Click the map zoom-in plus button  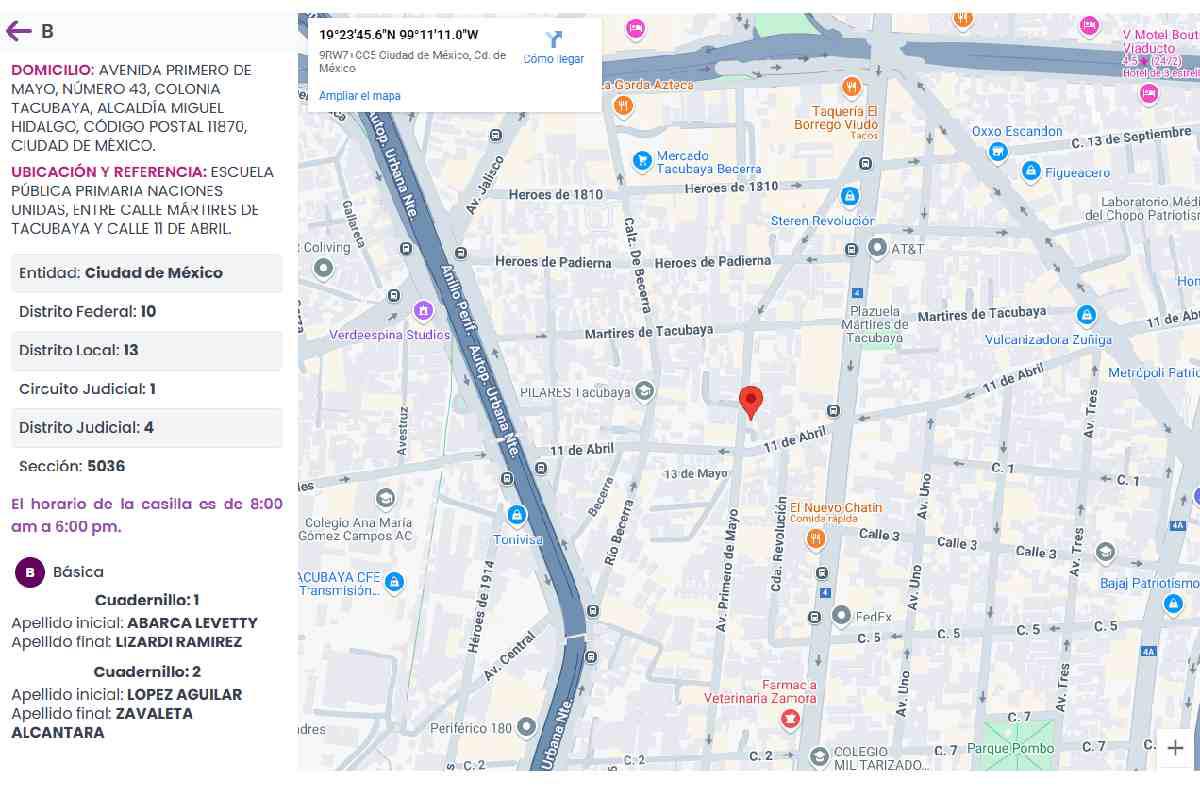[1175, 747]
